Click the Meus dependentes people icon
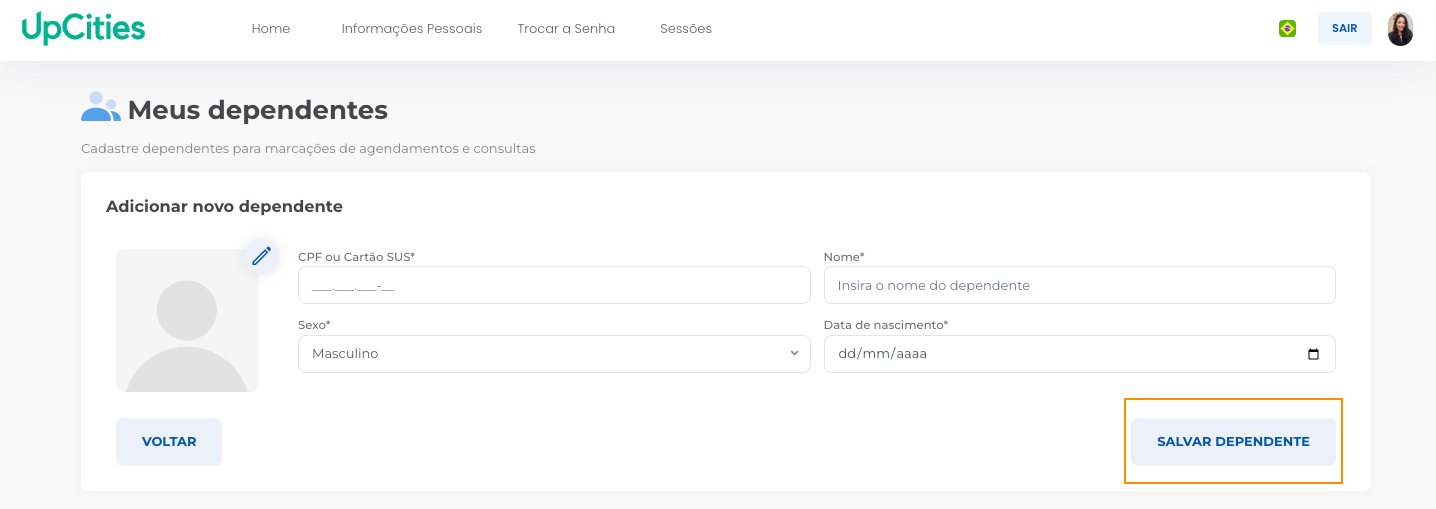This screenshot has width=1436, height=509. tap(100, 107)
